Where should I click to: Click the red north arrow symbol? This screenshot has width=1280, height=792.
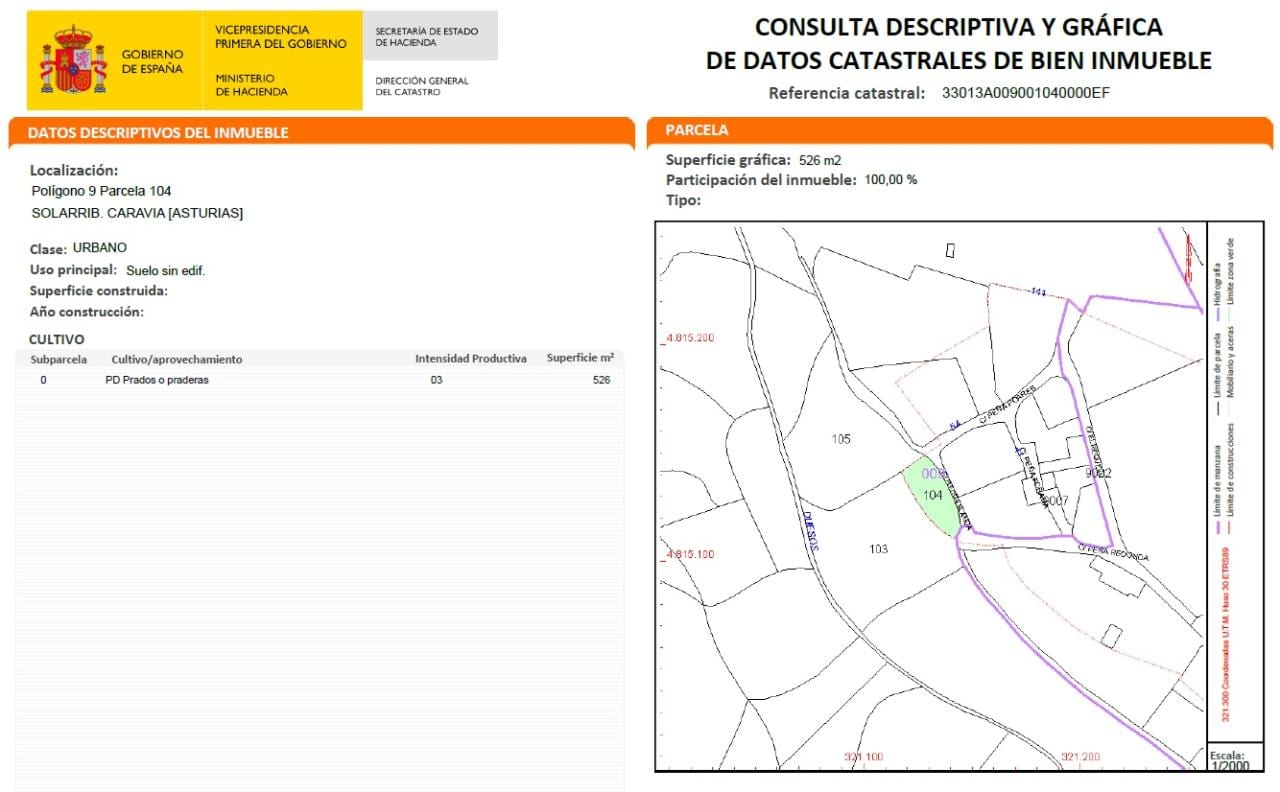(x=1188, y=258)
